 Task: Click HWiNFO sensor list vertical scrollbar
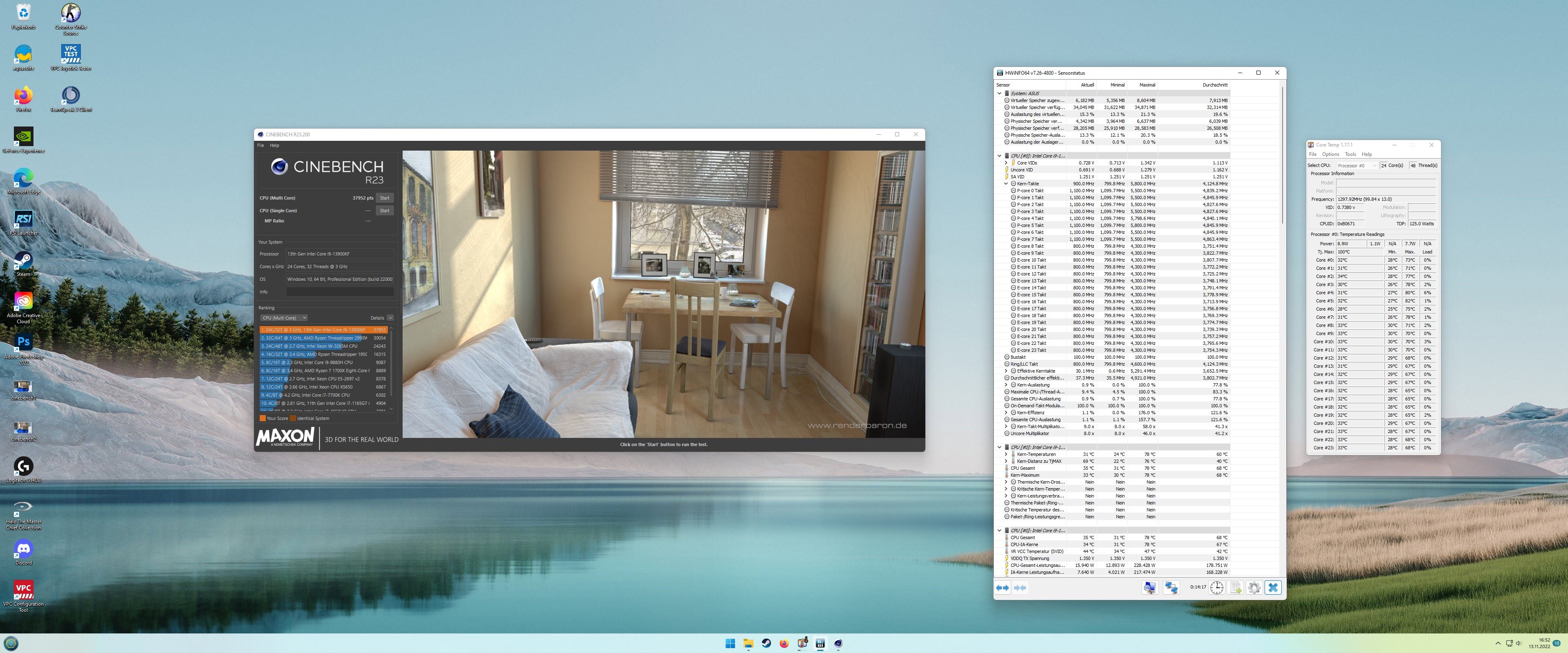[x=1282, y=155]
